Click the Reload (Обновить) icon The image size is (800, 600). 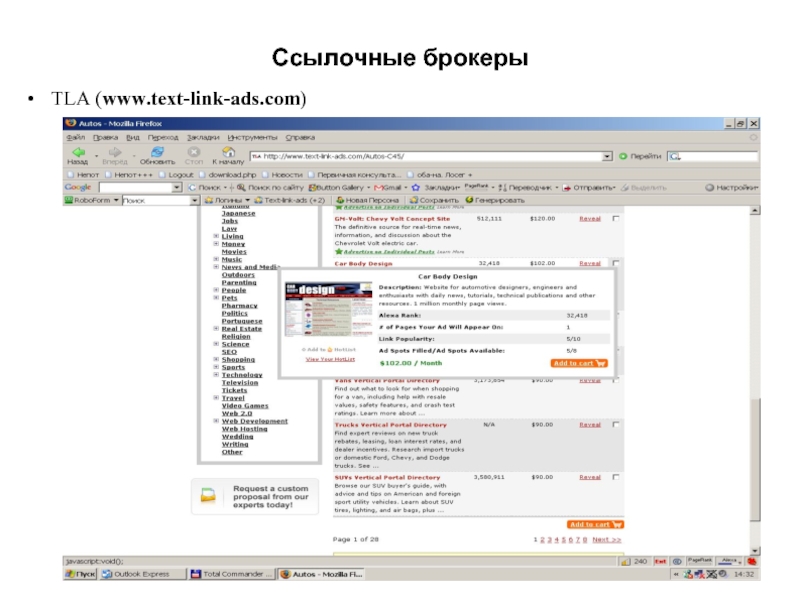point(157,152)
